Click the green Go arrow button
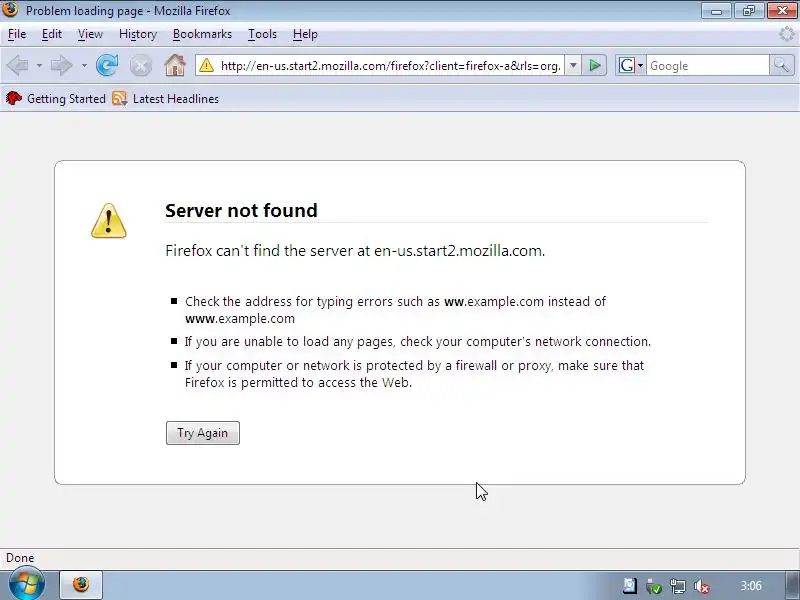800x600 pixels. (x=594, y=65)
